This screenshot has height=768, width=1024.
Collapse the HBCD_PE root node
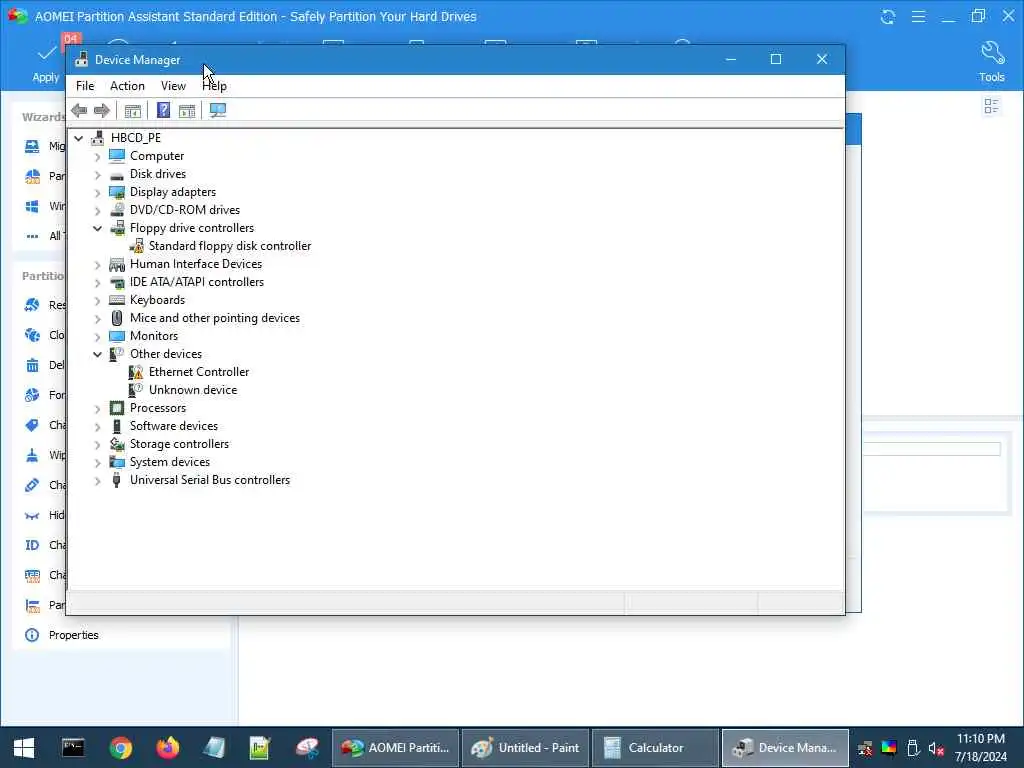coord(79,138)
